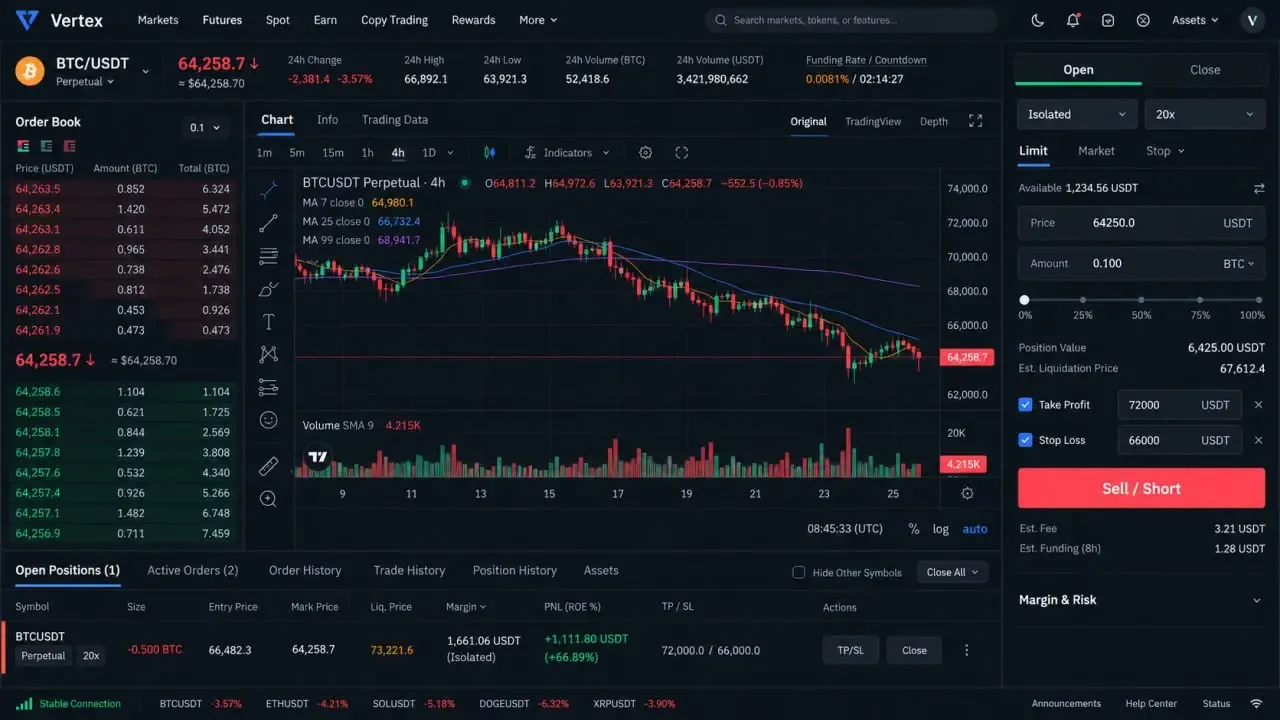The height and width of the screenshot is (720, 1280).
Task: Open the emoji sticker tool
Action: (x=268, y=420)
